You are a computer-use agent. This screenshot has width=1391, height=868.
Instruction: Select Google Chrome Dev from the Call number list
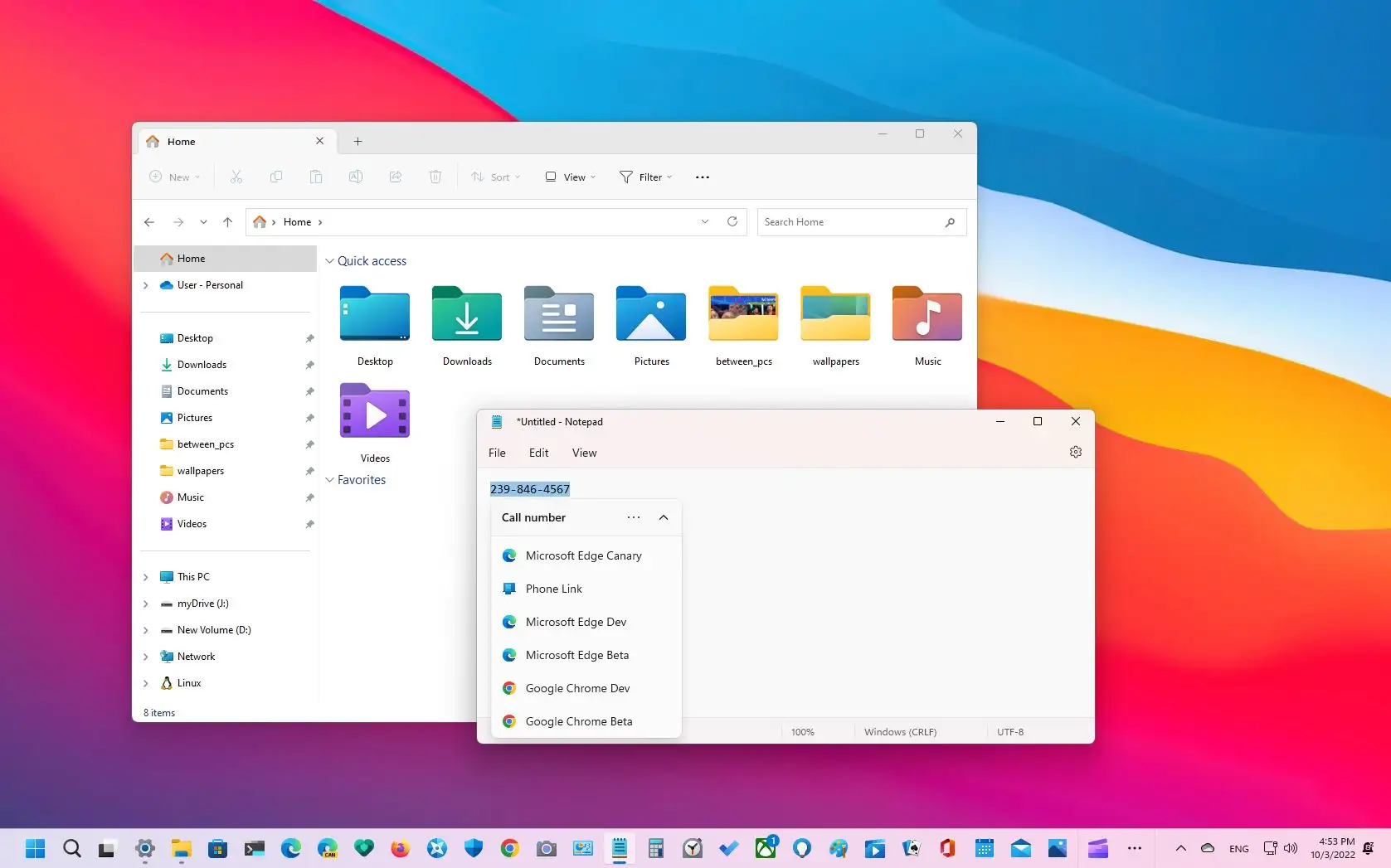[x=577, y=688]
